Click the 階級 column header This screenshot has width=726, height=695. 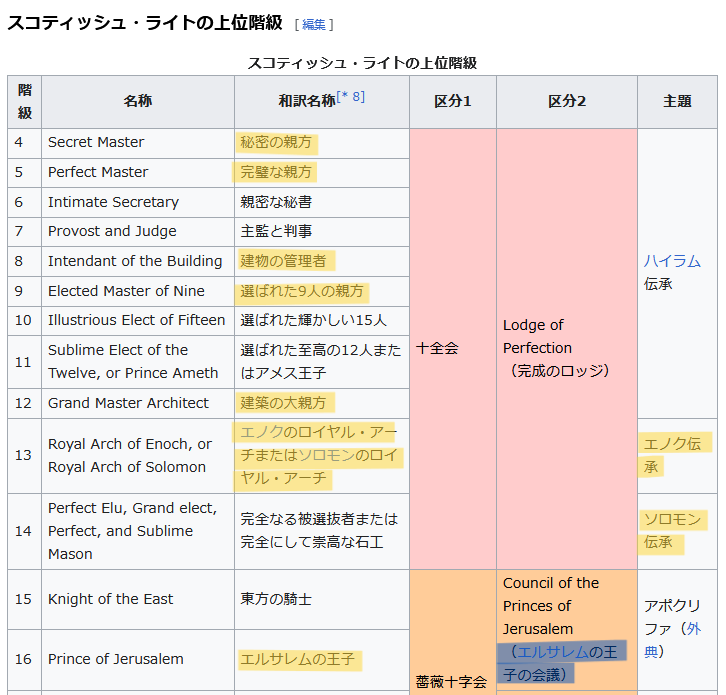coord(24,101)
